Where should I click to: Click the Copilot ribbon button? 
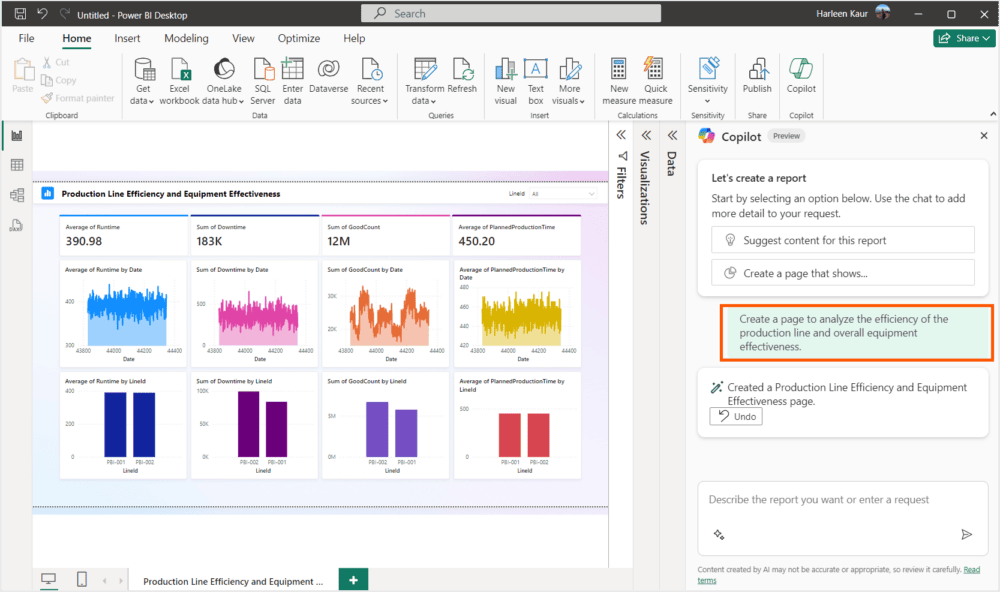pos(801,75)
